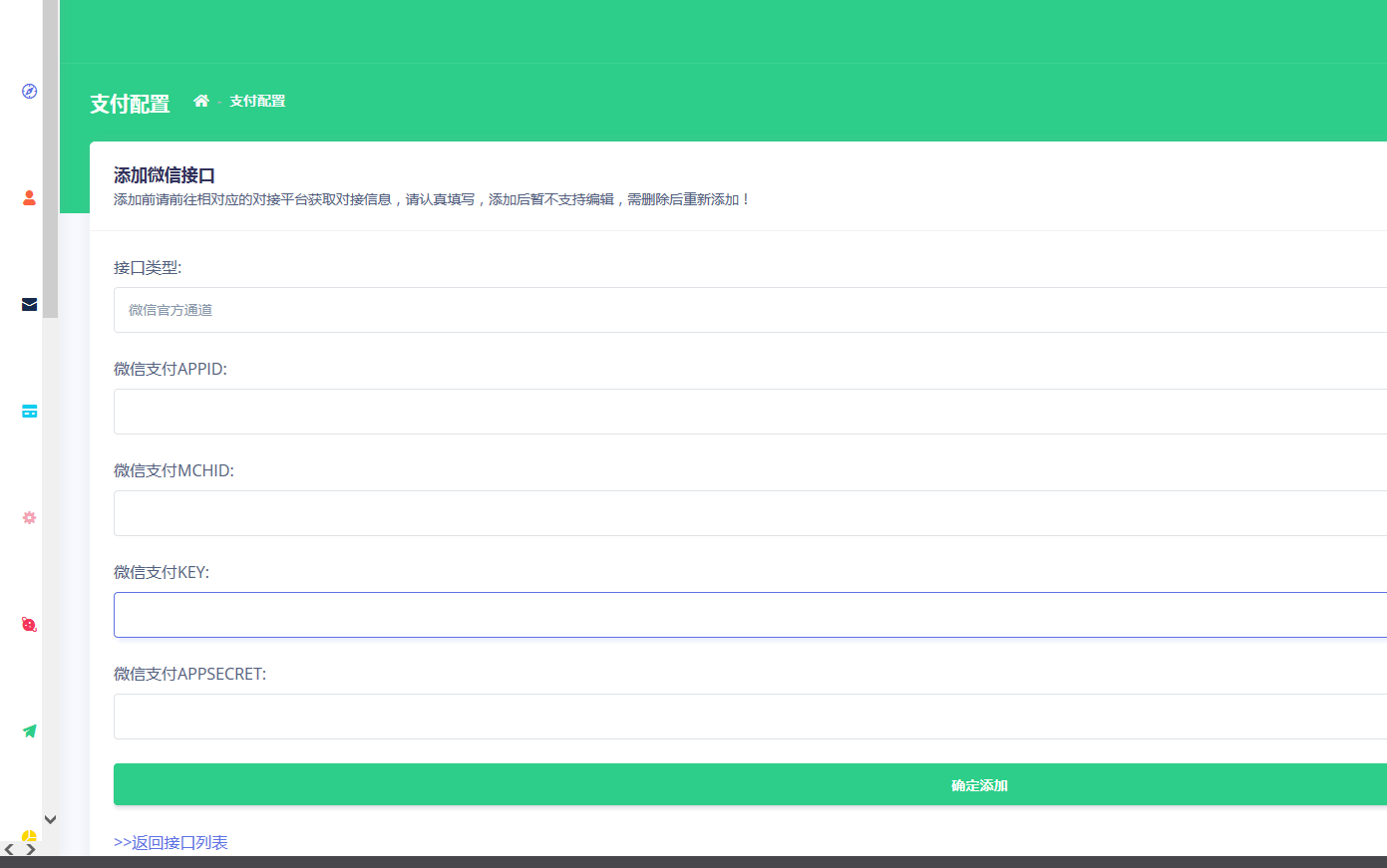1387x868 pixels.
Task: Open the orange user icon in sidebar
Action: pos(29,197)
